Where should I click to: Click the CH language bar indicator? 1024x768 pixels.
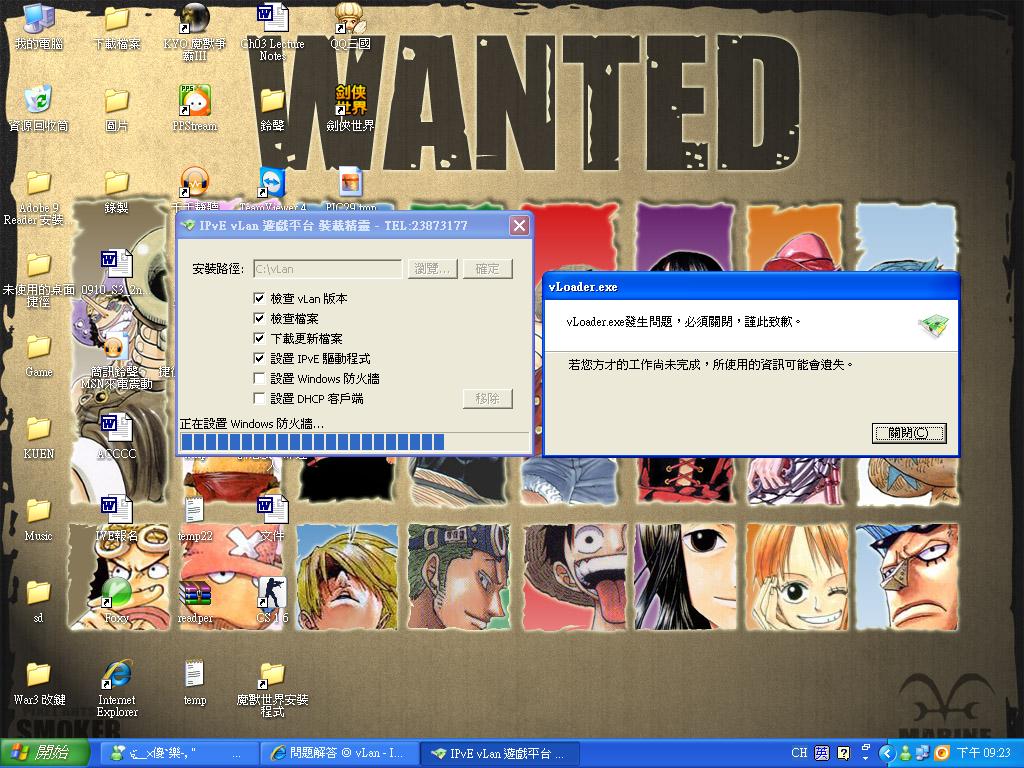click(799, 753)
